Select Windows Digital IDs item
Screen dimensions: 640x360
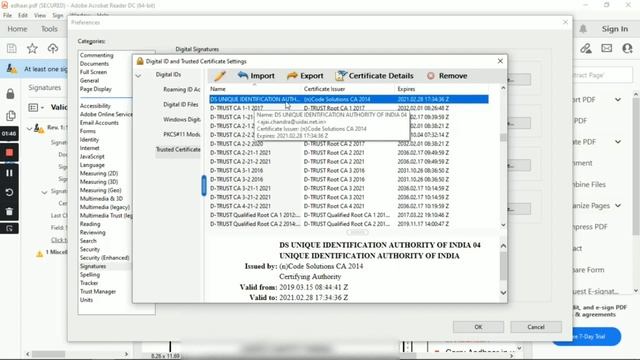pos(182,120)
